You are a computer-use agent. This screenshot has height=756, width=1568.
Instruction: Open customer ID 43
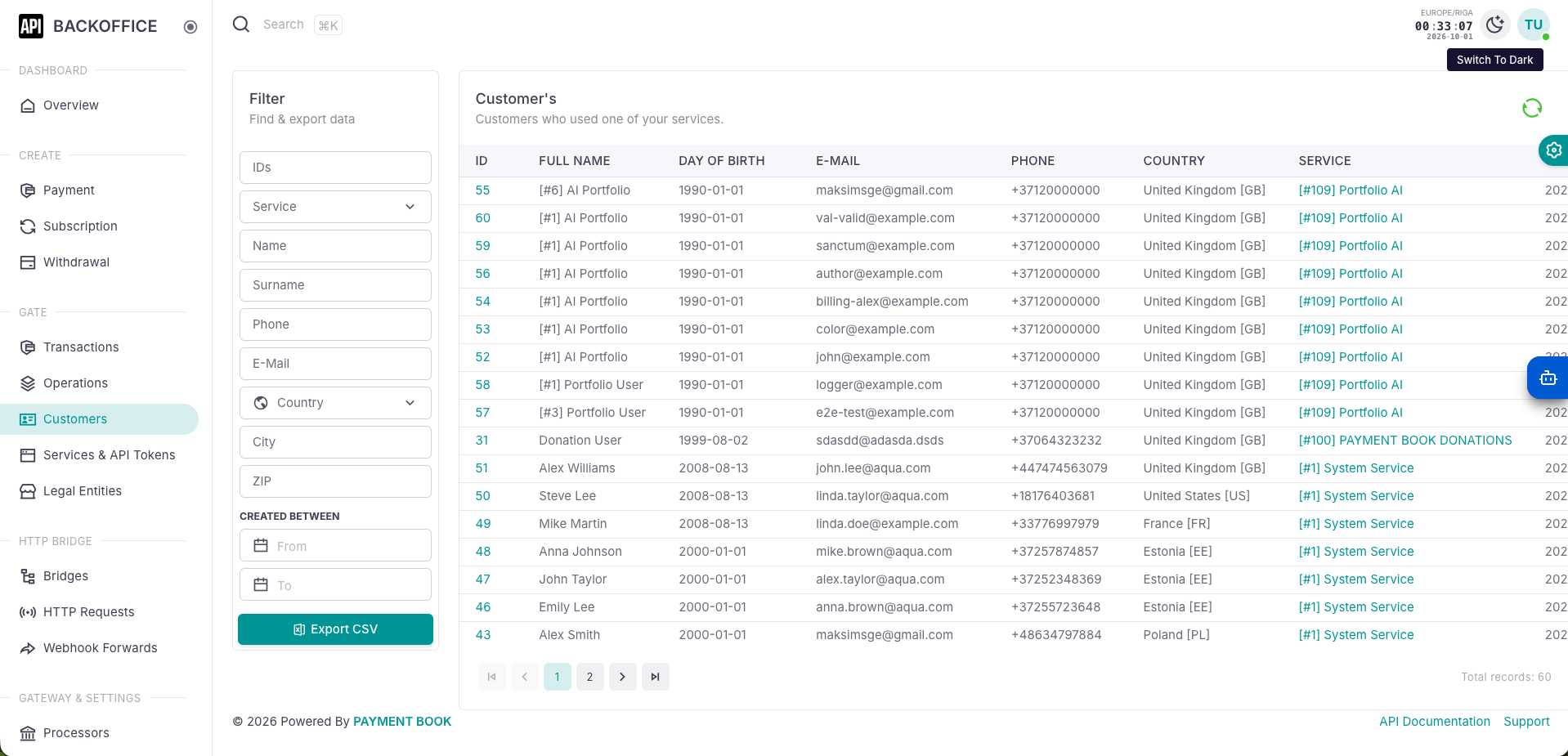483,635
